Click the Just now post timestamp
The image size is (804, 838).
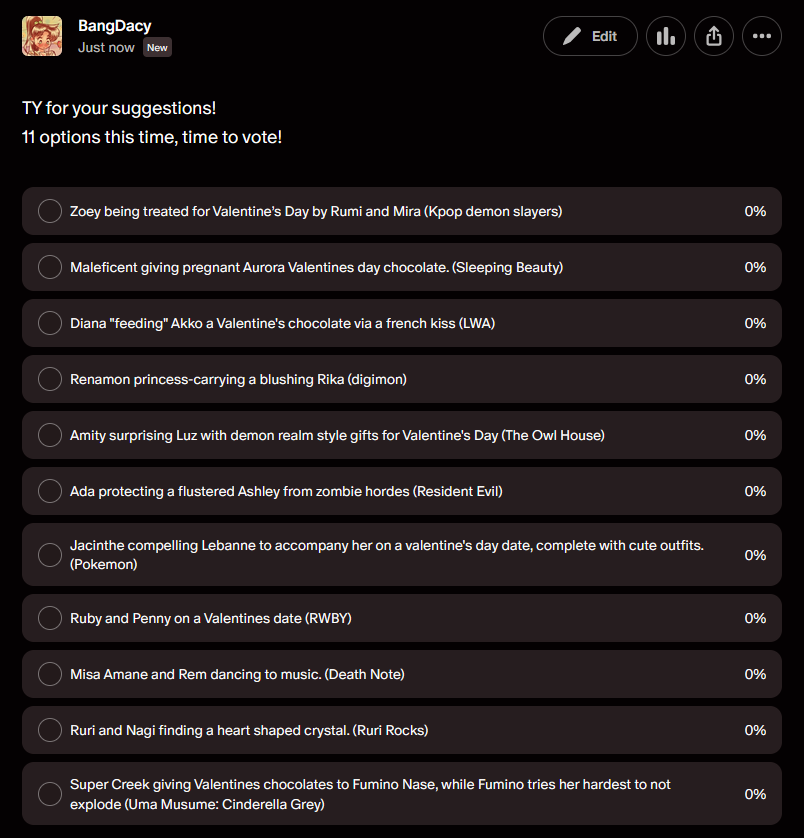(107, 47)
